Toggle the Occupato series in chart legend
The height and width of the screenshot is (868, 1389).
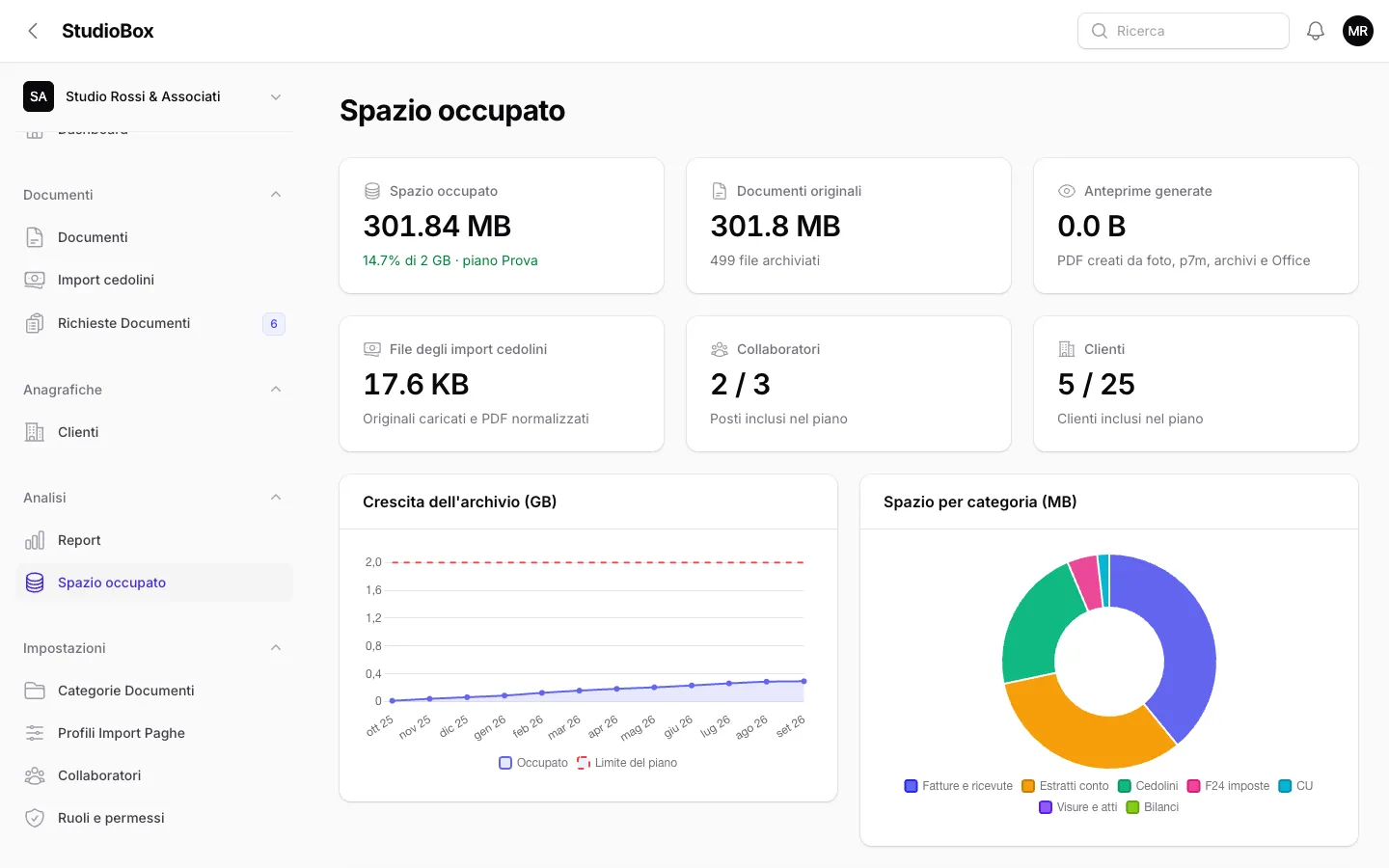[533, 763]
